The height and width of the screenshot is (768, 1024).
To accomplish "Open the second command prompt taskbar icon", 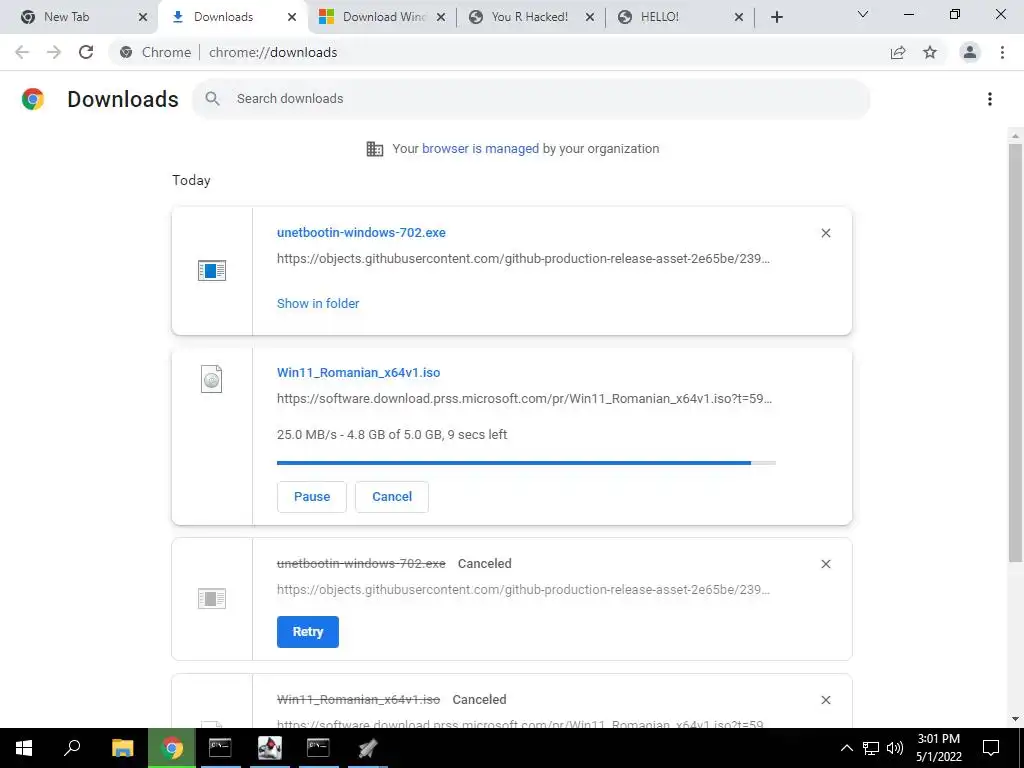I will coord(318,748).
